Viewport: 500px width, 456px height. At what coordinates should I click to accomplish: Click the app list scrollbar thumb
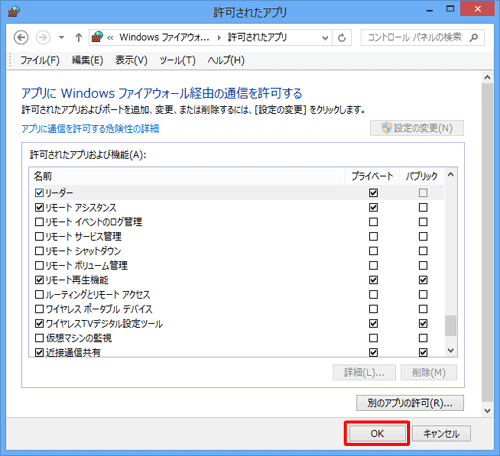tap(451, 326)
